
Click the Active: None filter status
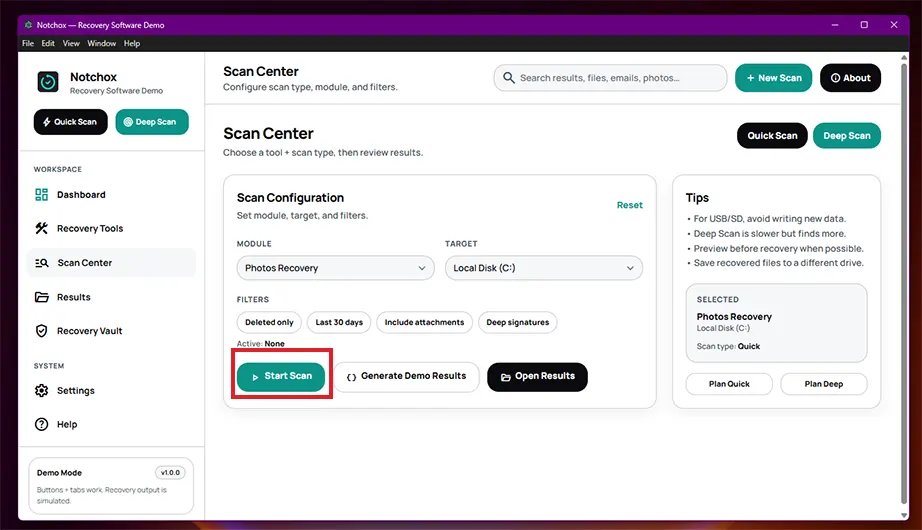(x=260, y=344)
